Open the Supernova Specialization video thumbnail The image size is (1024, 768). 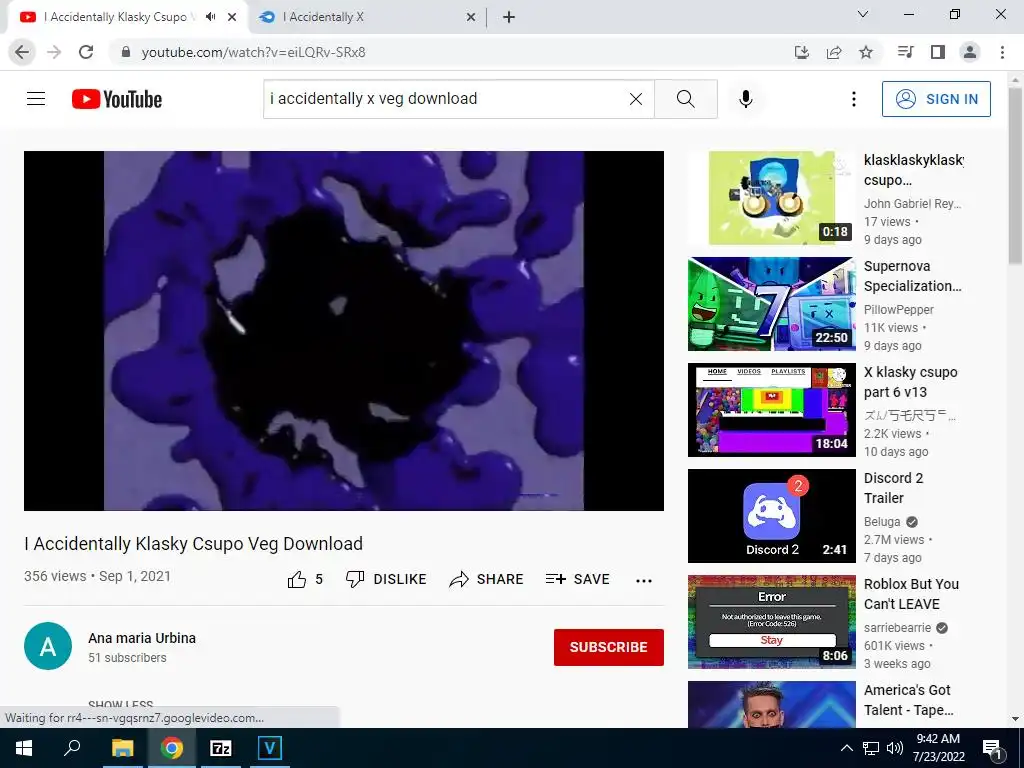771,304
